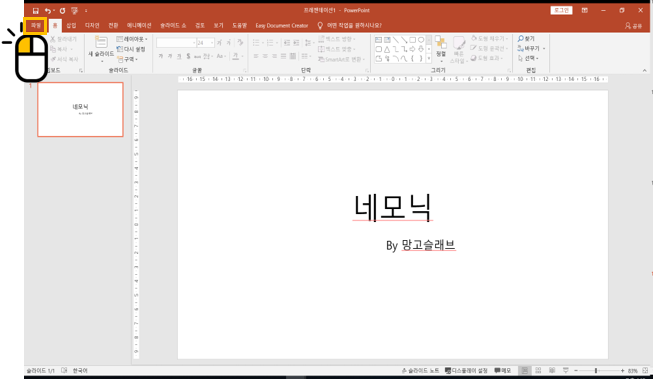Switch to the 애니메이션 ribbon tab
This screenshot has height=379, width=653.
coord(139,25)
